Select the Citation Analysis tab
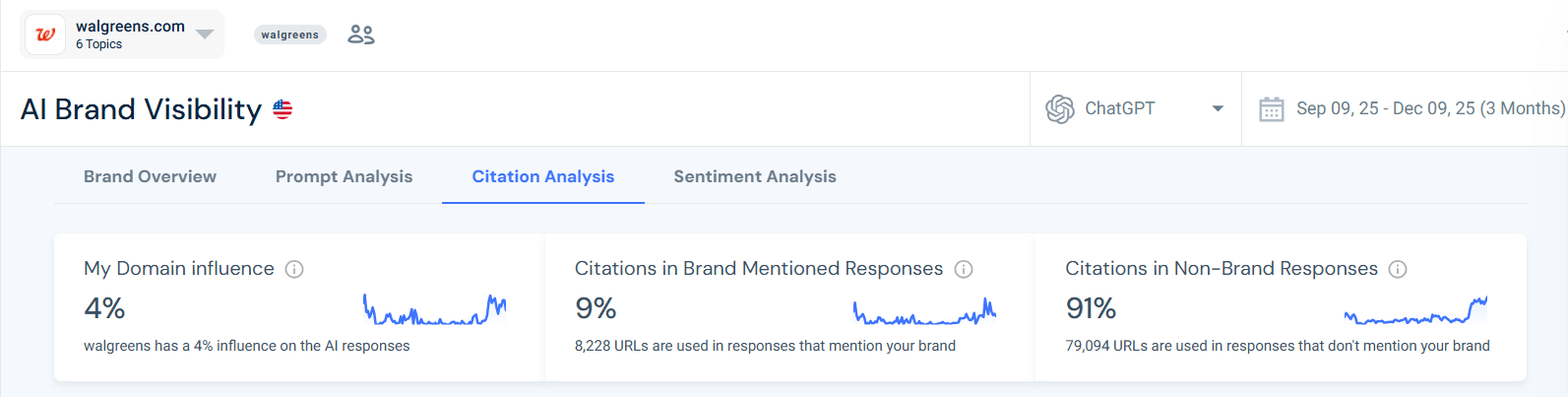Viewport: 1568px width, 397px height. [542, 176]
